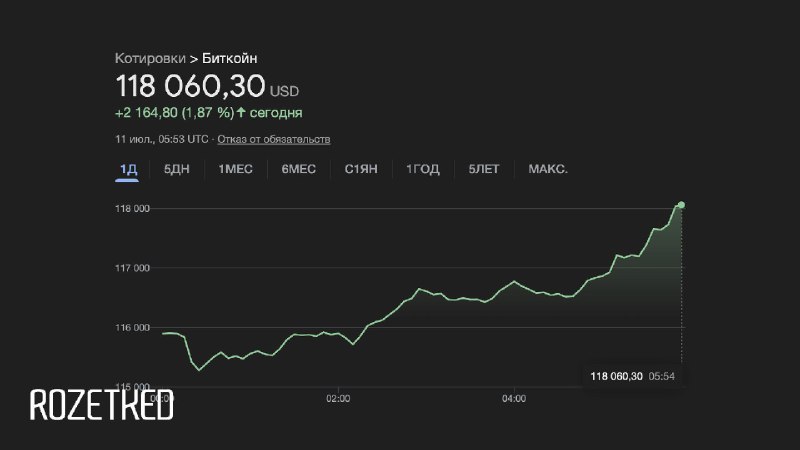
Task: Click the Биткойн breadcrumb title
Action: click(230, 58)
